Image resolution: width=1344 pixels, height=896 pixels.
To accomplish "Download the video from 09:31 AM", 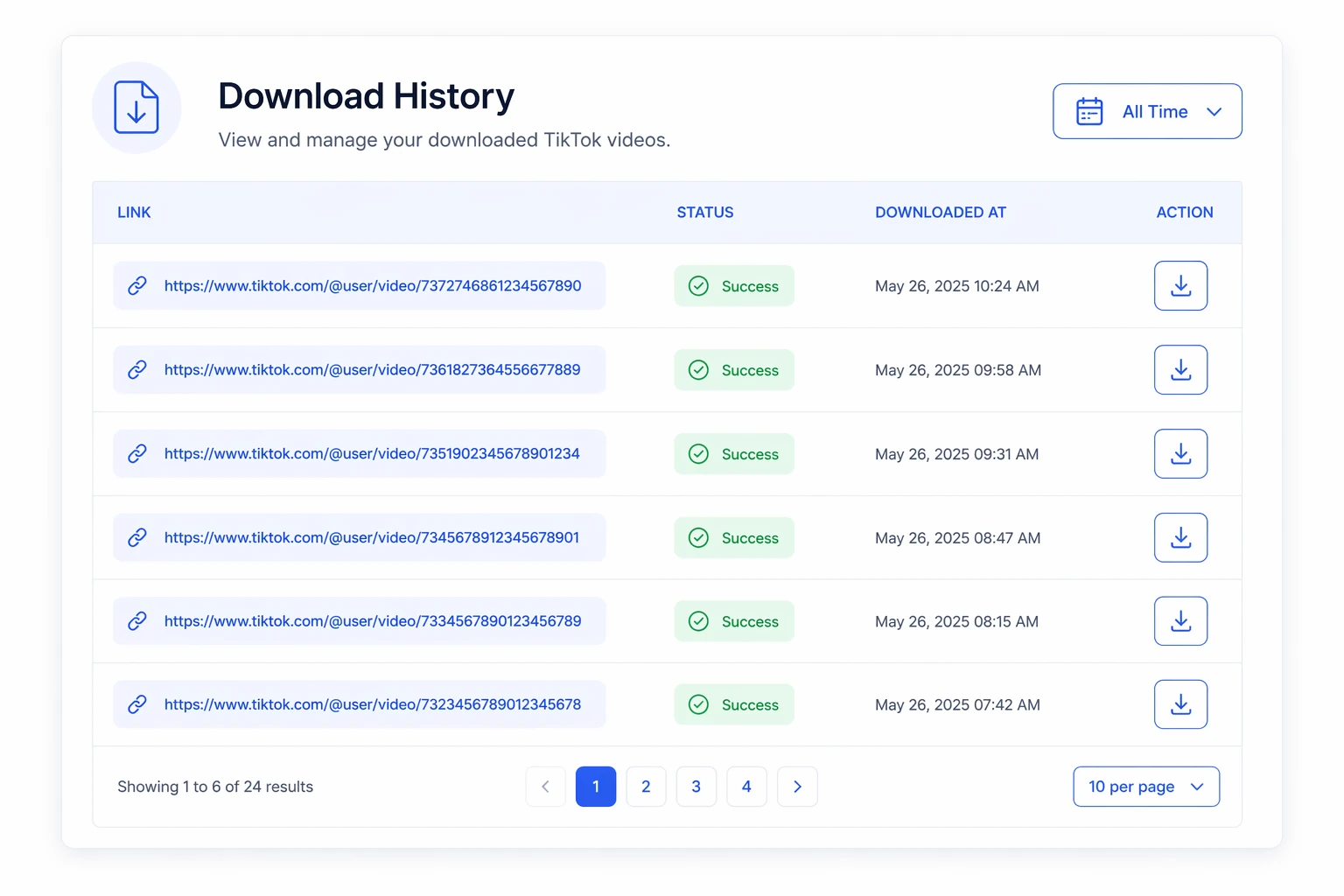I will pos(1180,453).
